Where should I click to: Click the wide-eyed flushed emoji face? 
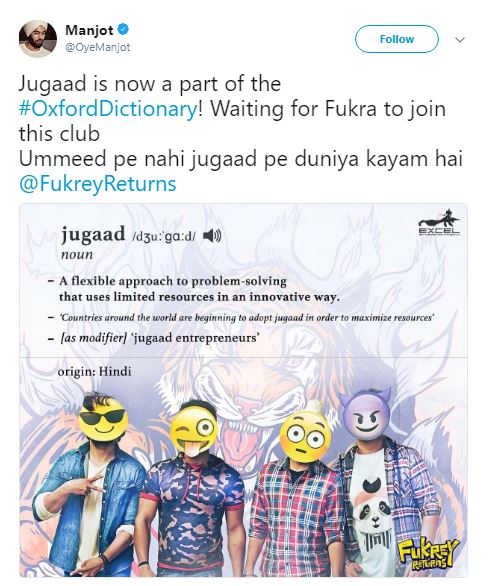(x=306, y=436)
